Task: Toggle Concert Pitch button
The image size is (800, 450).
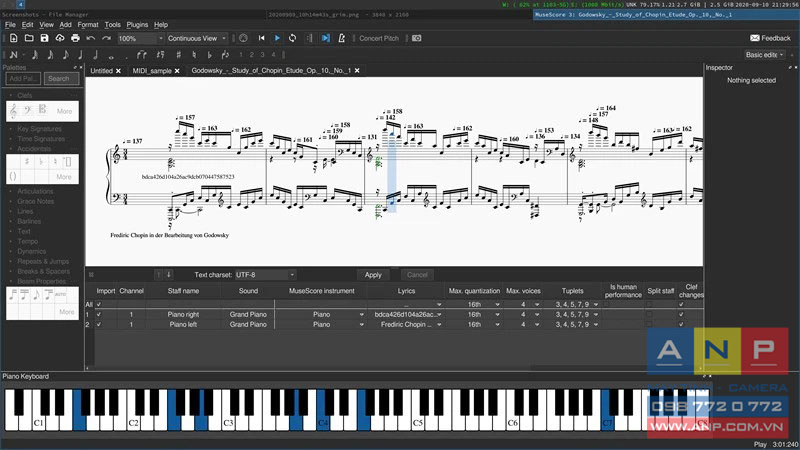Action: tap(379, 38)
